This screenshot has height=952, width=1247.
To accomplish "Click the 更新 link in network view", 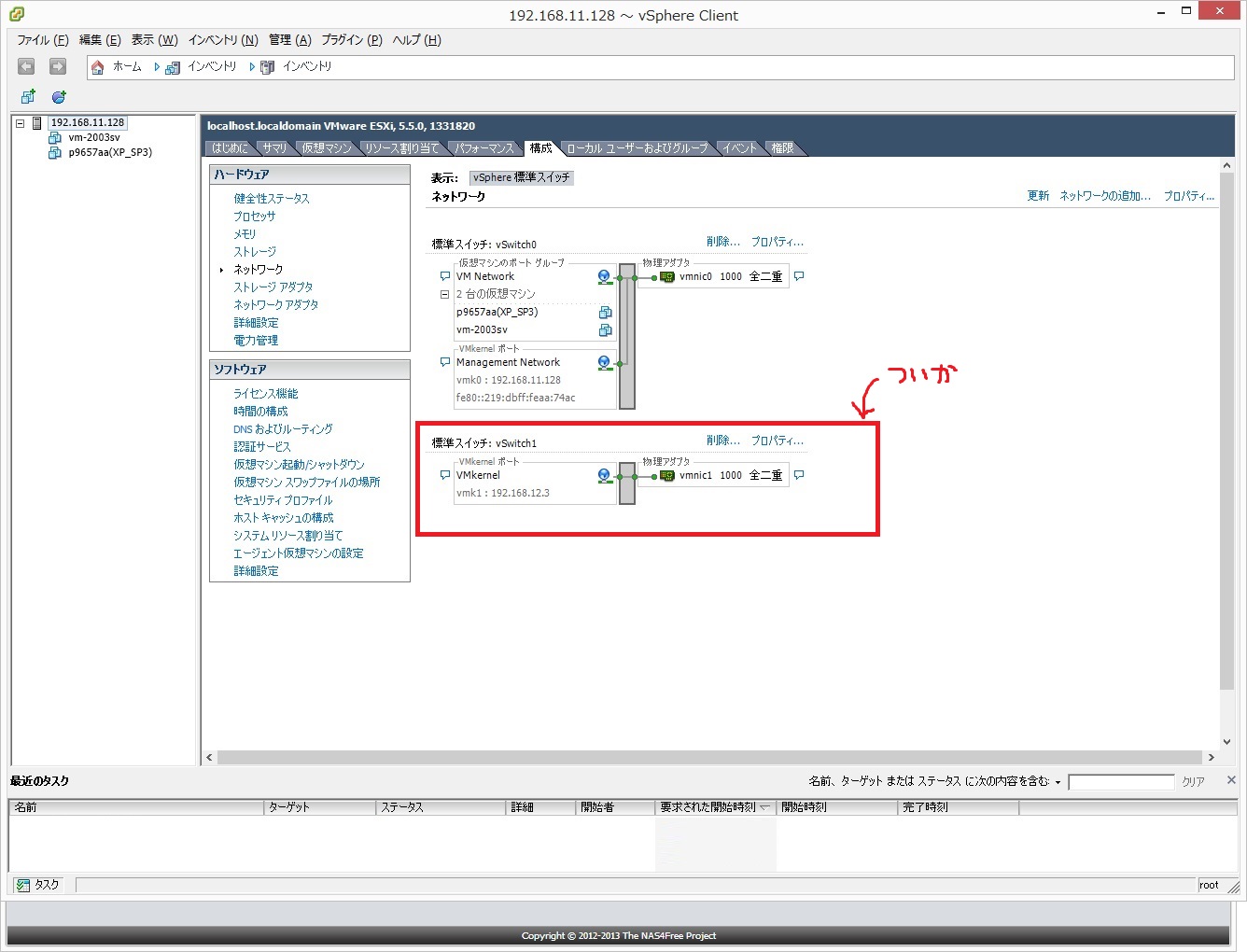I will (1038, 196).
